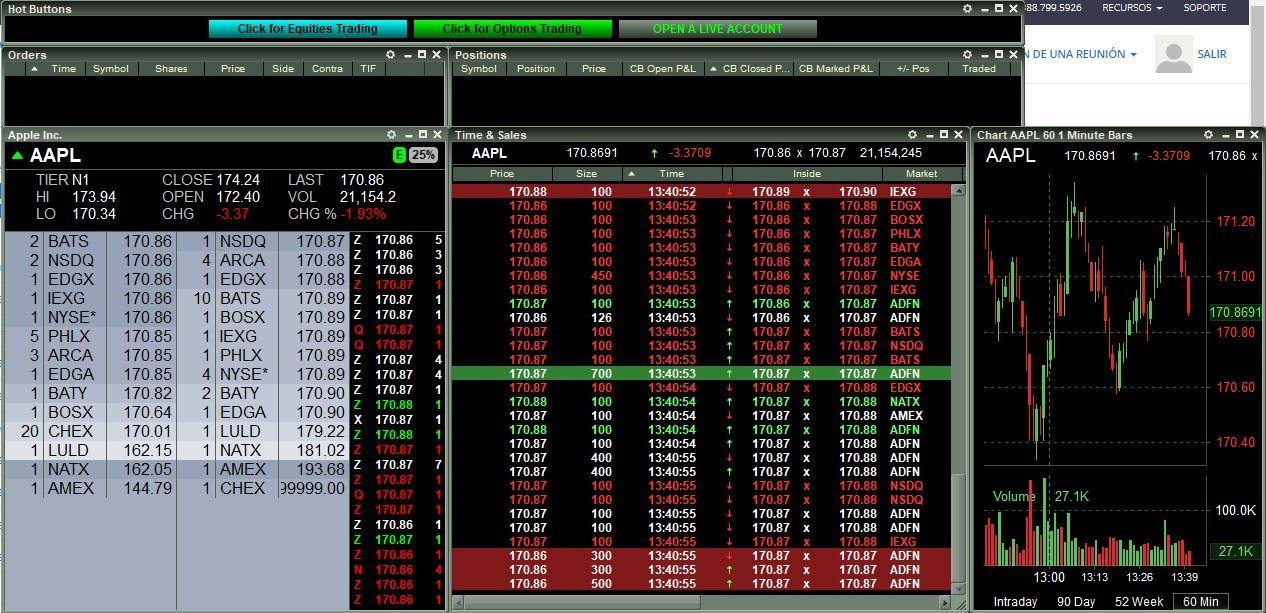Sort Positions by +/- Pos column

[913, 69]
